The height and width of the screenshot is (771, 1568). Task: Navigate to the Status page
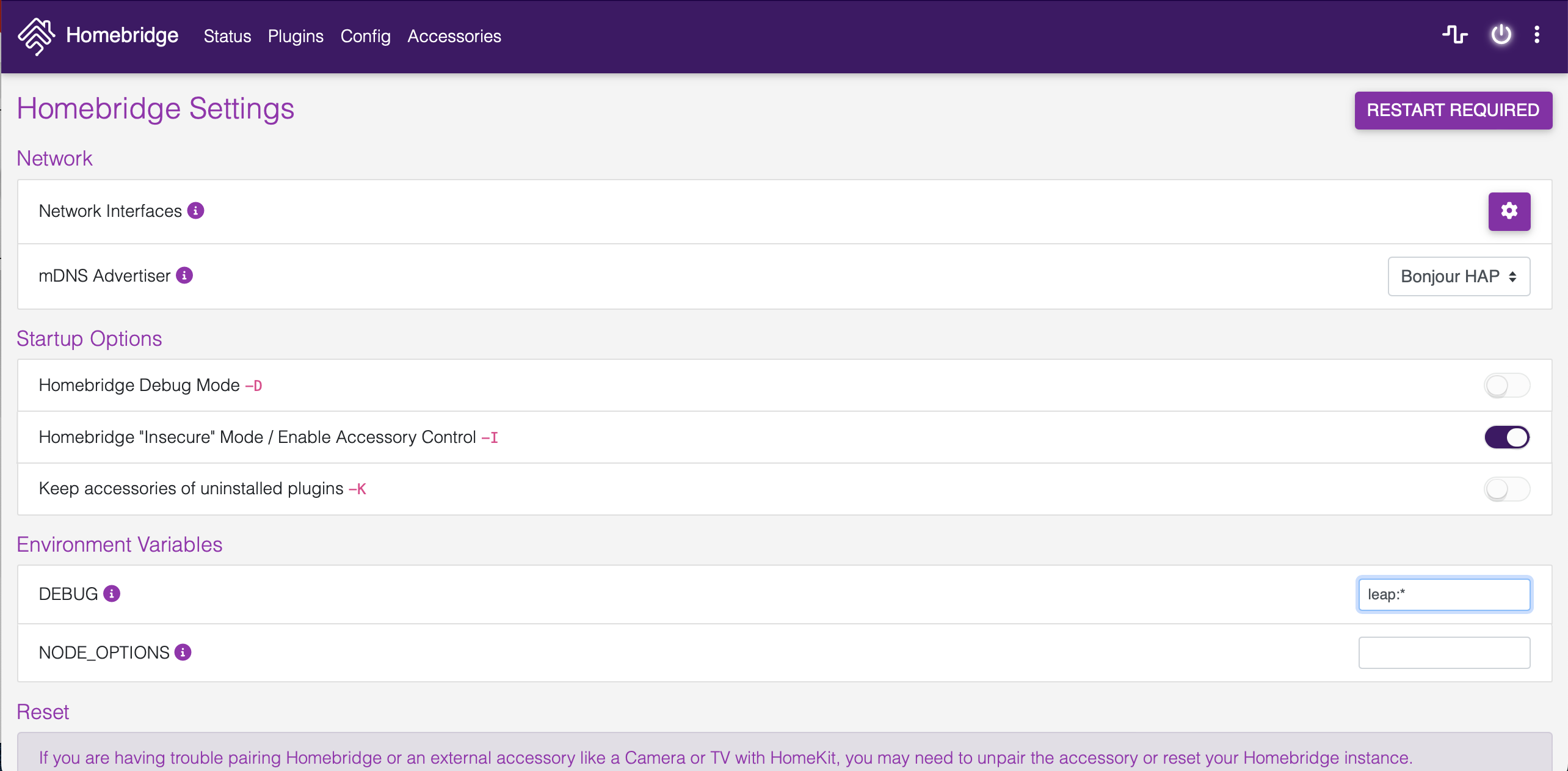pyautogui.click(x=227, y=36)
